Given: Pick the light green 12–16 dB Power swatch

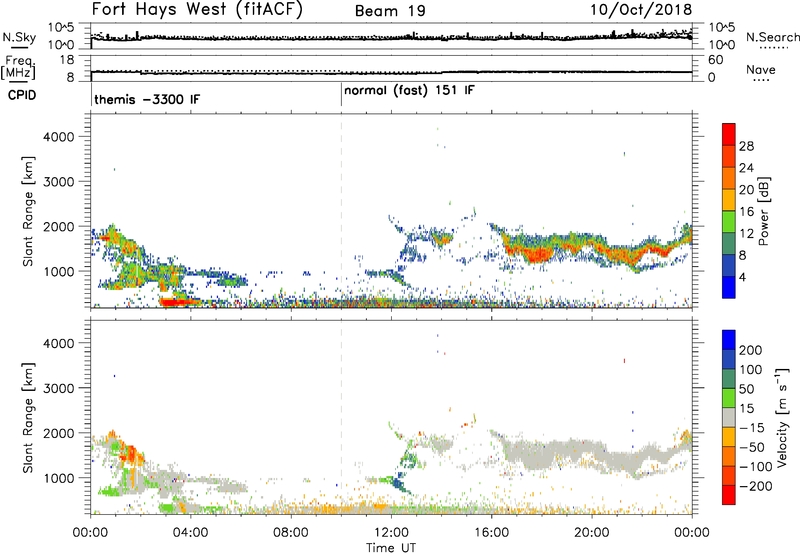Looking at the screenshot, I should coord(729,222).
